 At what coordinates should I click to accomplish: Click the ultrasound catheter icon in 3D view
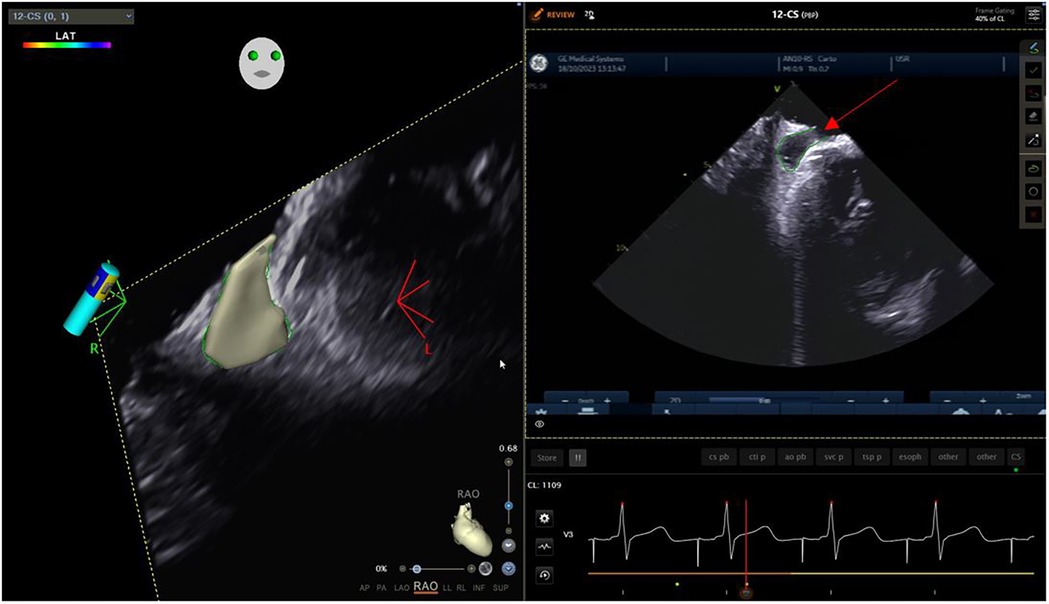[92, 299]
